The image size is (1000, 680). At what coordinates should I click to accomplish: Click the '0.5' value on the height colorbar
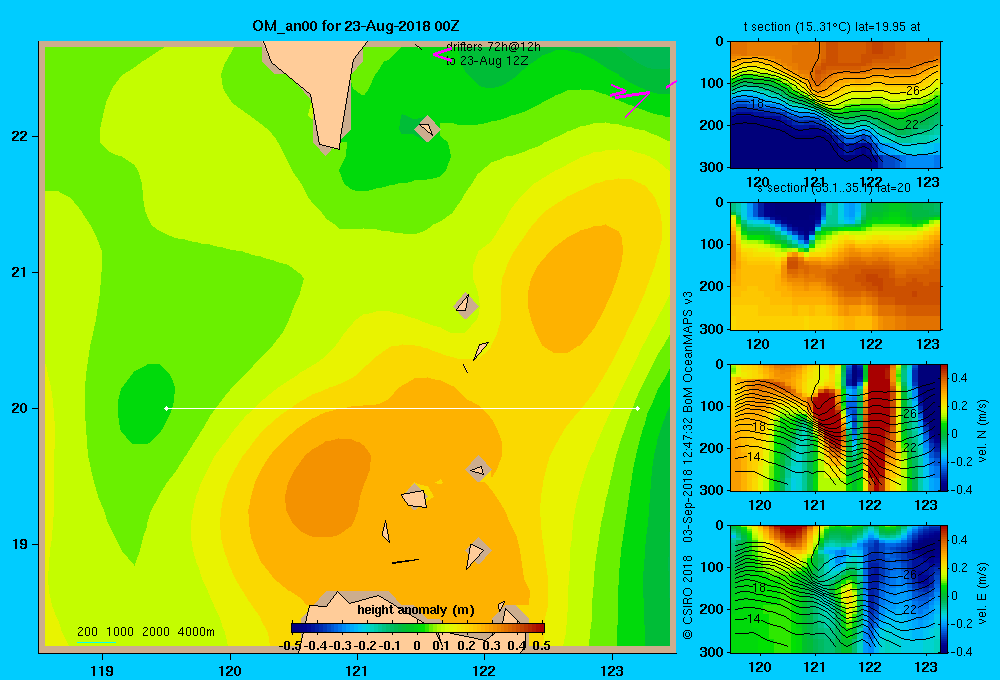click(541, 646)
